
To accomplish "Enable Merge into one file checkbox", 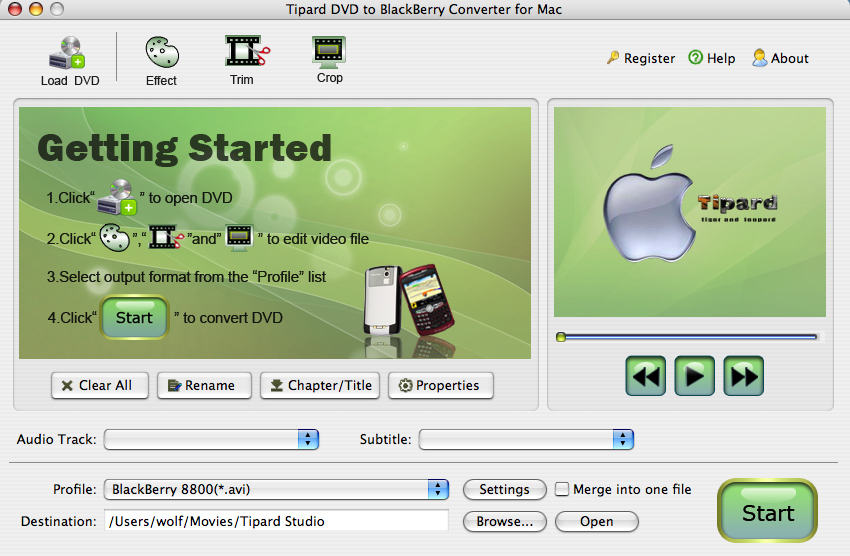I will tap(562, 489).
